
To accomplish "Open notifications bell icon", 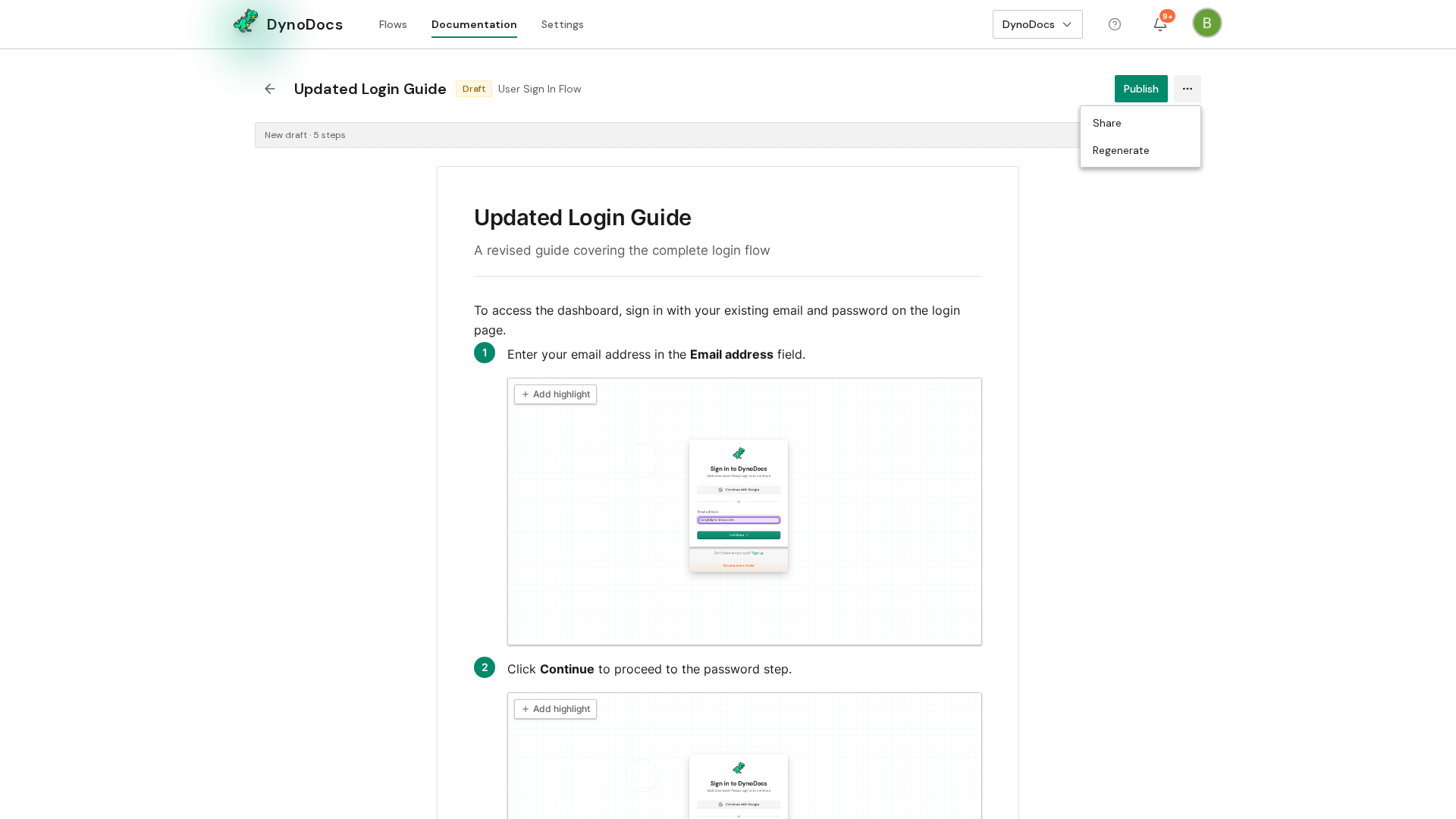I will point(1160,24).
